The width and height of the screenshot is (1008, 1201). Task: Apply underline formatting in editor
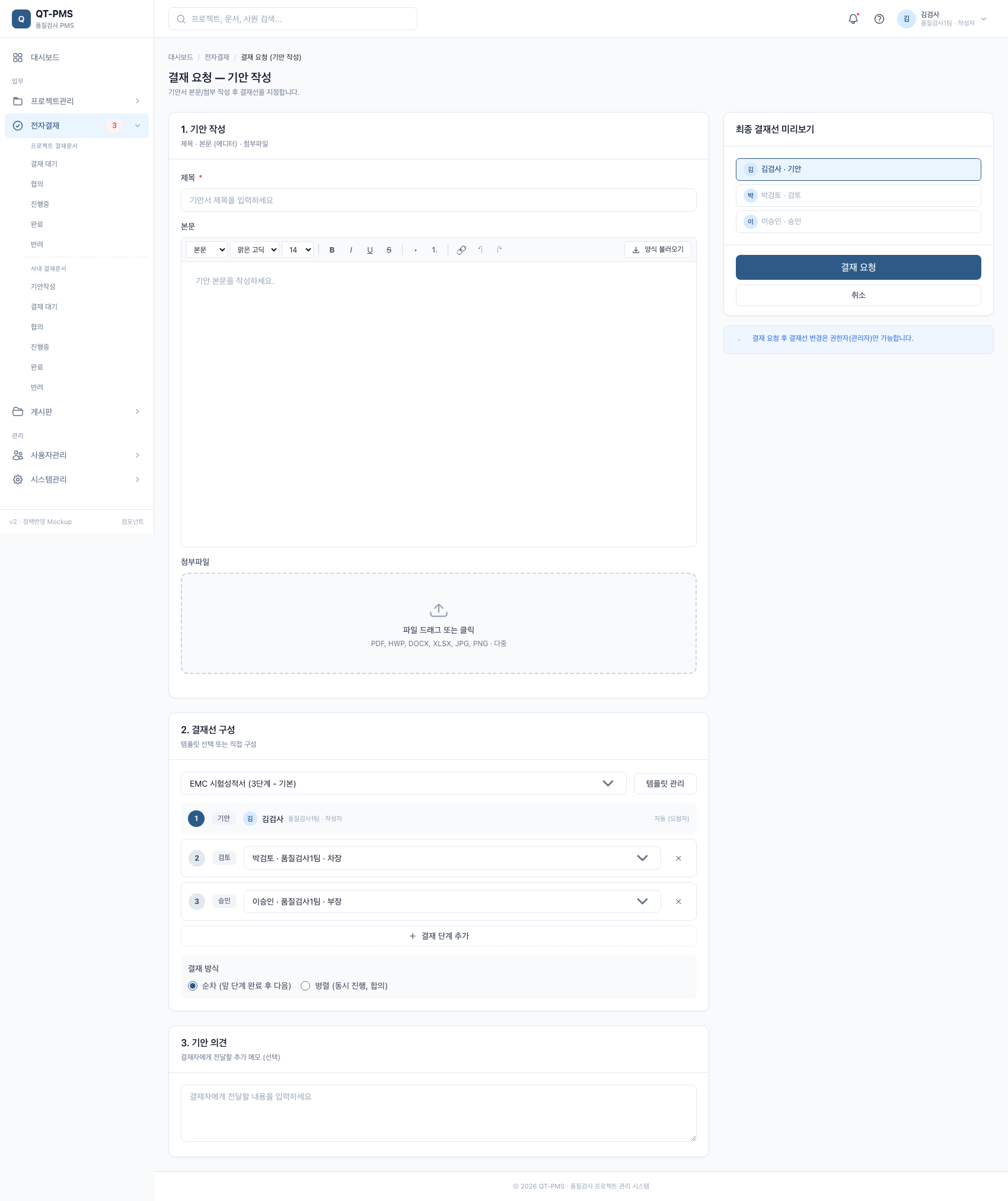pyautogui.click(x=370, y=250)
